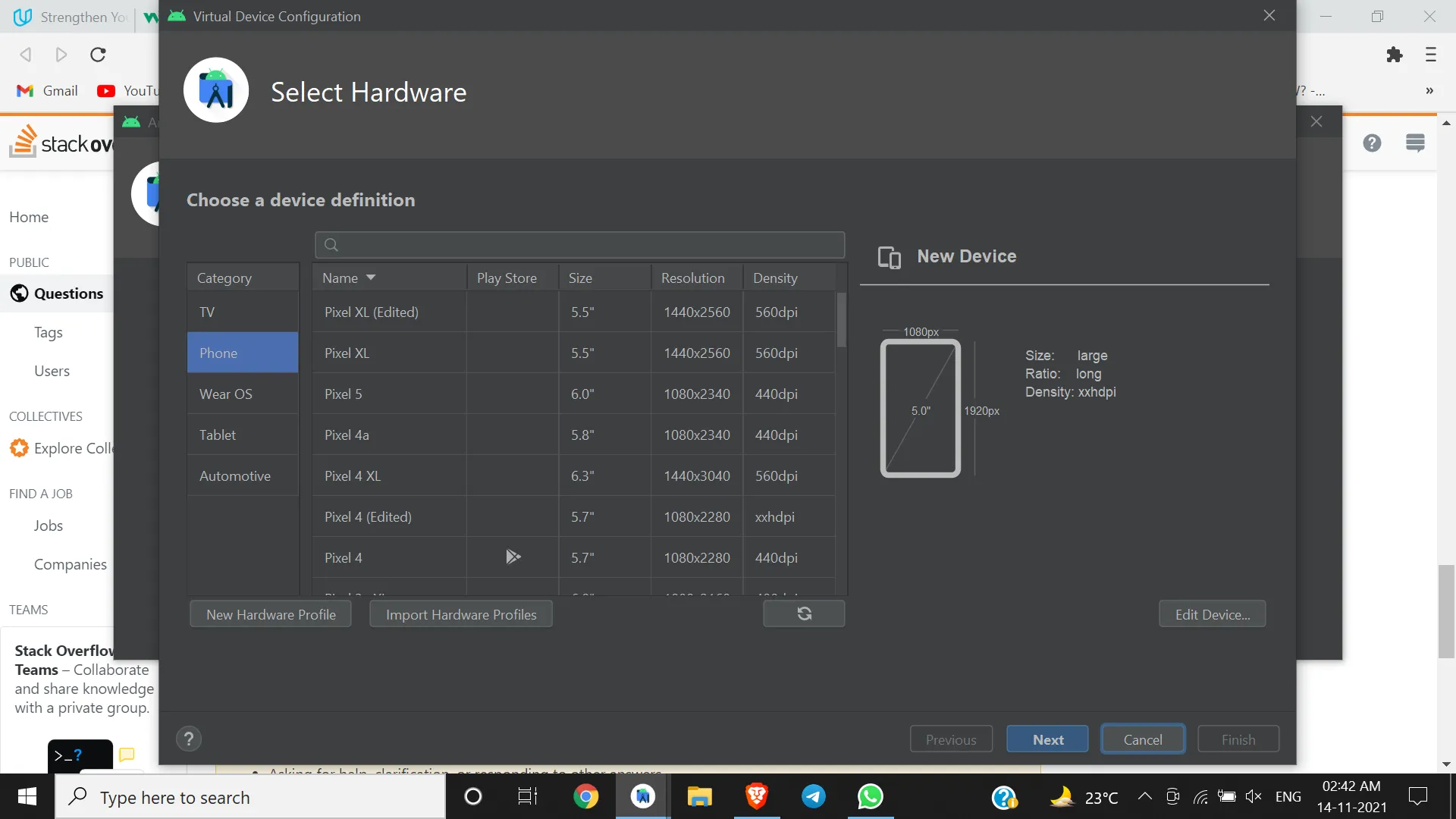1456x819 pixels.
Task: Click the New Device phone-tablet icon
Action: pos(889,257)
